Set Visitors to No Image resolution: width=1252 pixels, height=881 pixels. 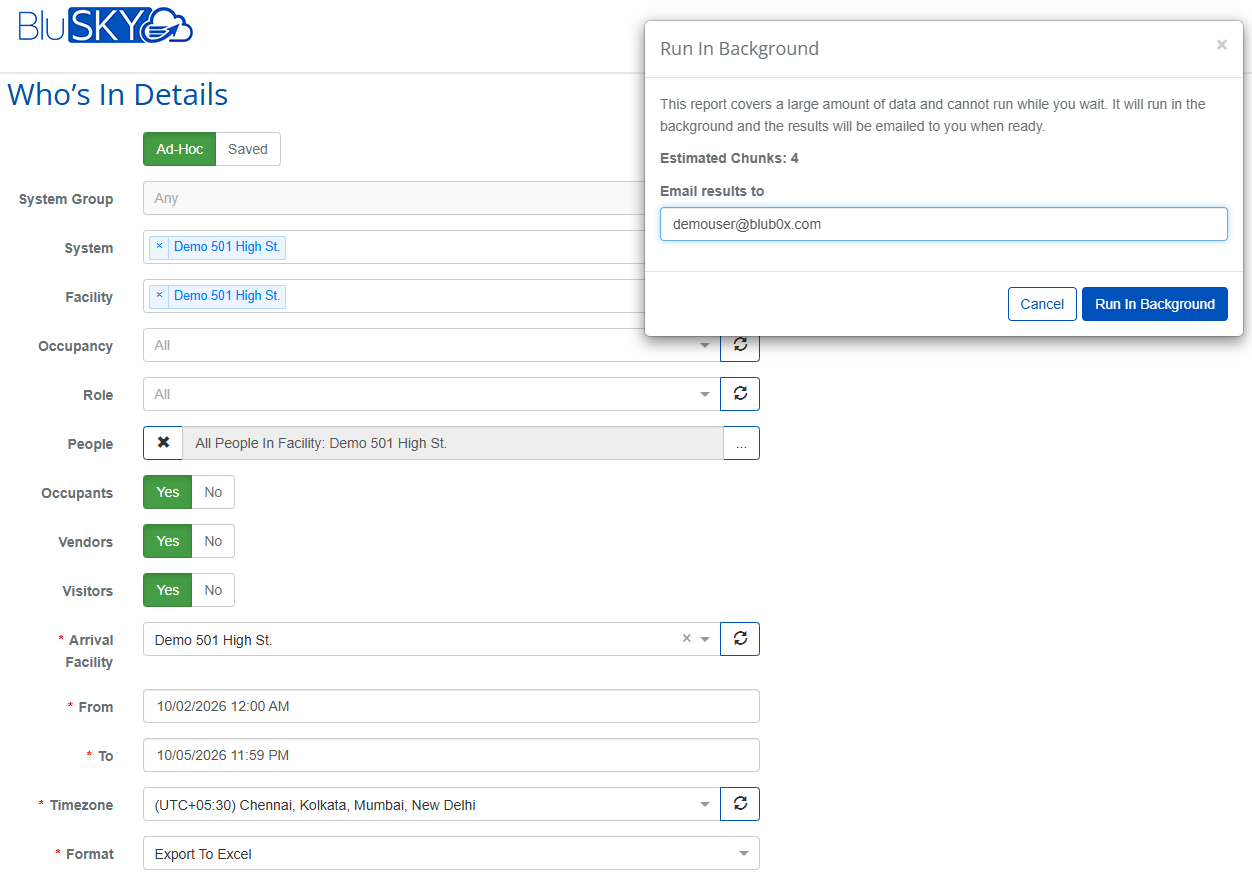tap(213, 590)
